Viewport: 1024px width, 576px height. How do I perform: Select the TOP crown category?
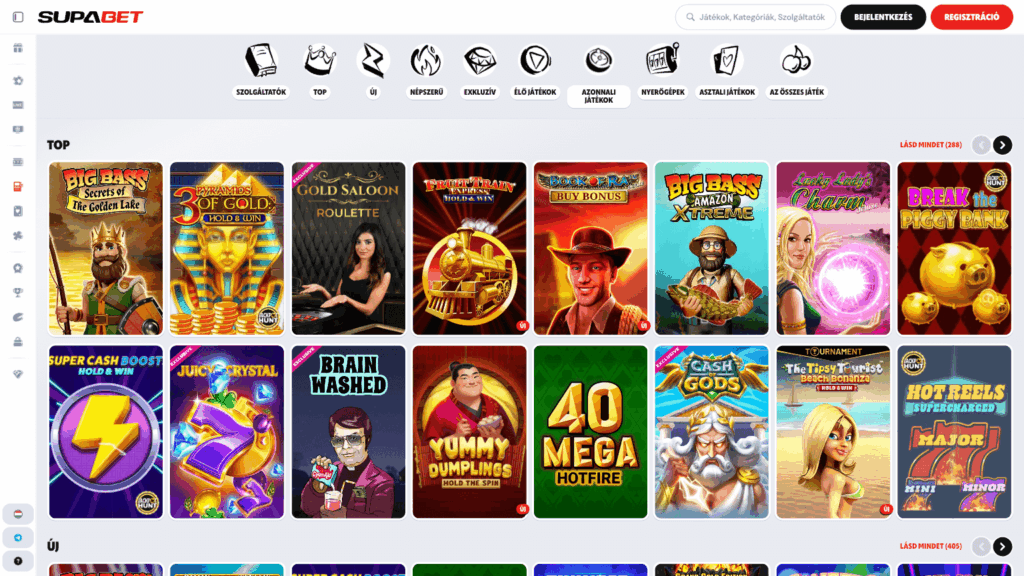(x=320, y=71)
